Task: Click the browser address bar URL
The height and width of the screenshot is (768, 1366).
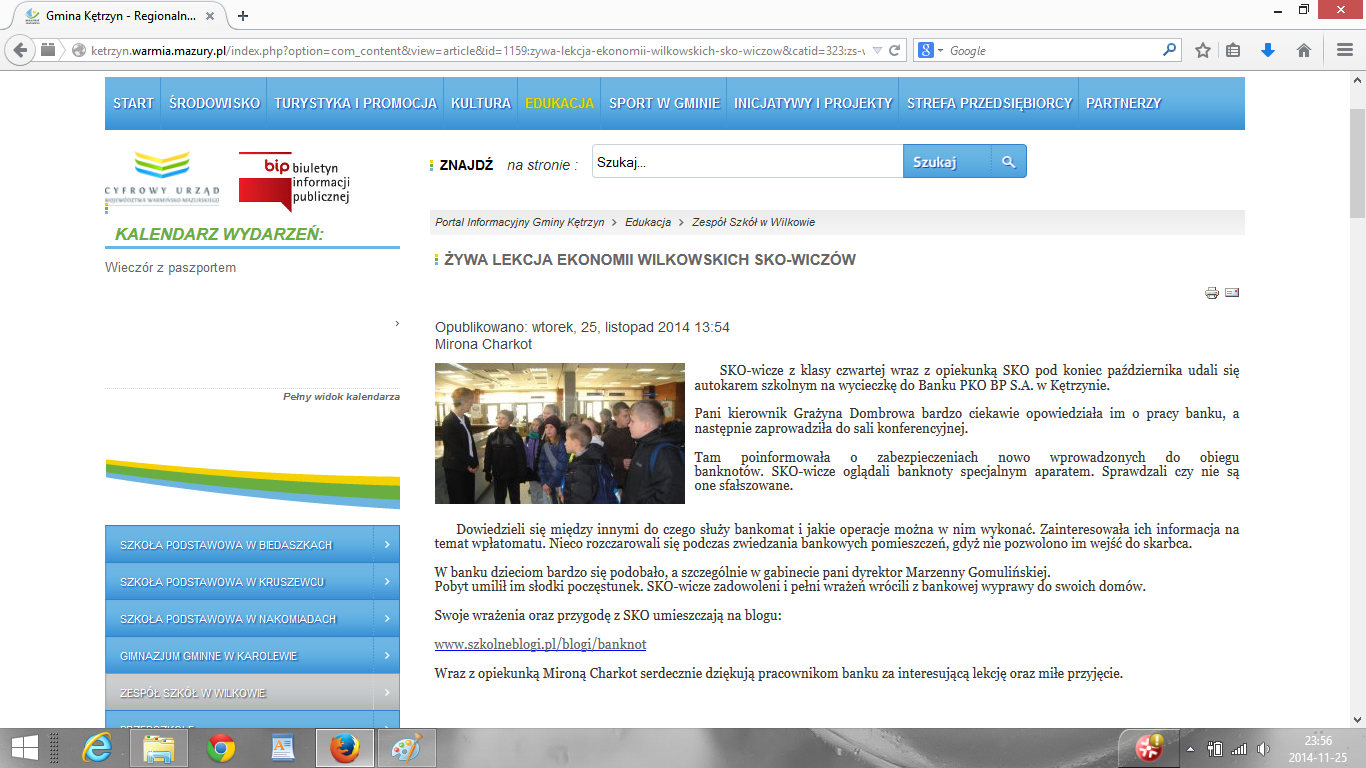Action: [x=478, y=50]
